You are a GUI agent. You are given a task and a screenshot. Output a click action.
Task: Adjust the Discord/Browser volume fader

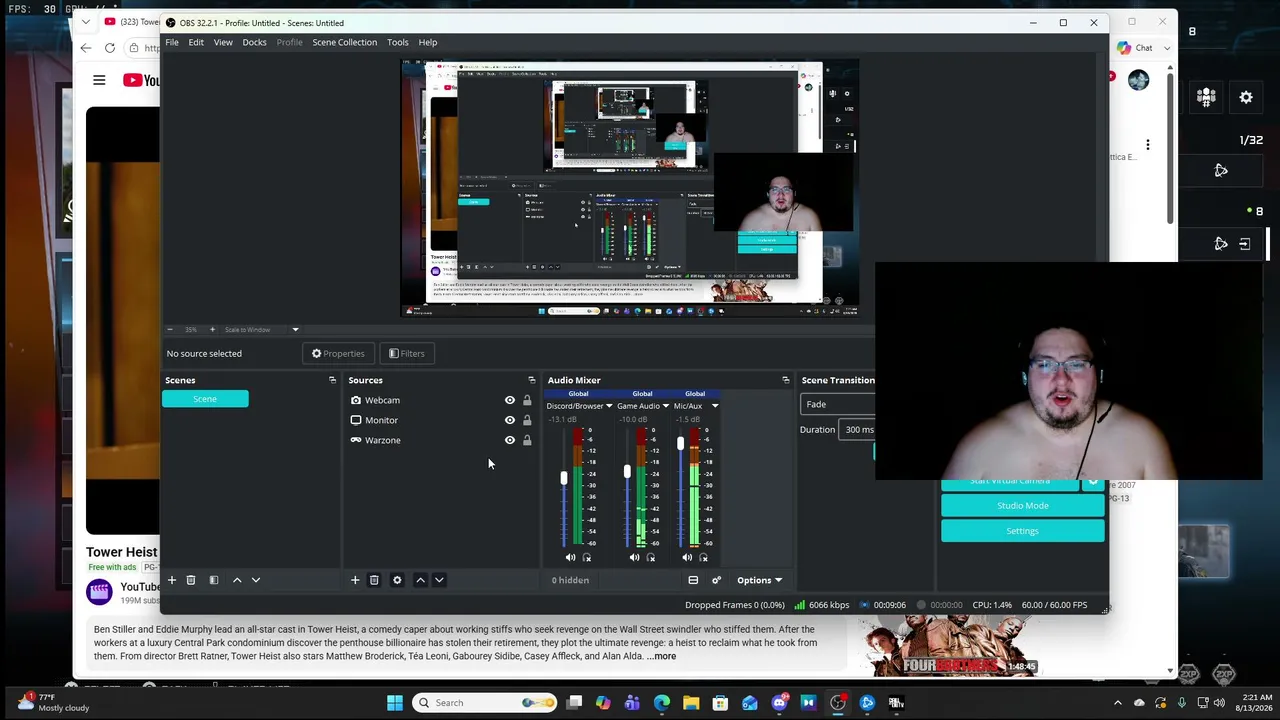pyautogui.click(x=563, y=479)
